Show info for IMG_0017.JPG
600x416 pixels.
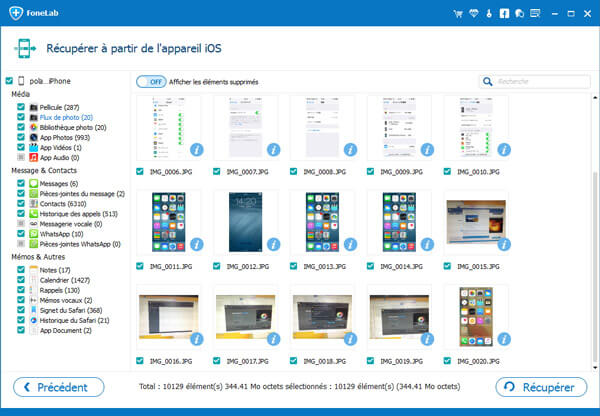click(x=274, y=339)
